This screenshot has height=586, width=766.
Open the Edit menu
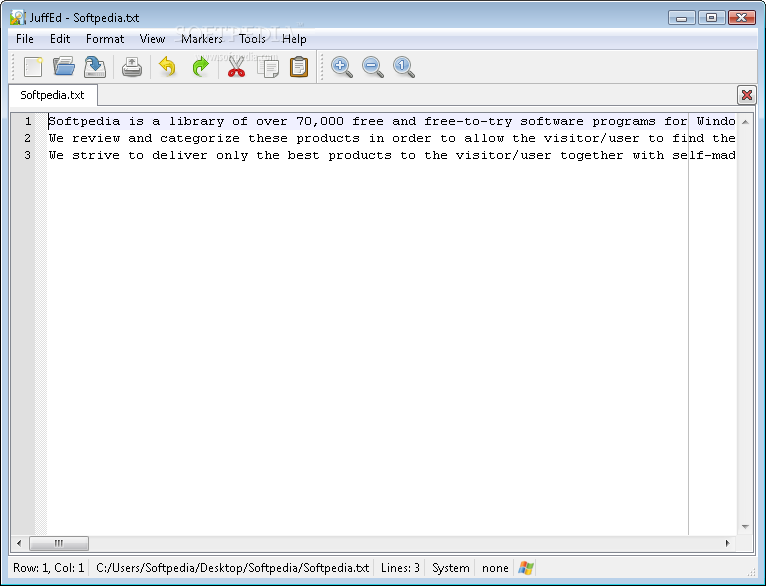point(60,39)
